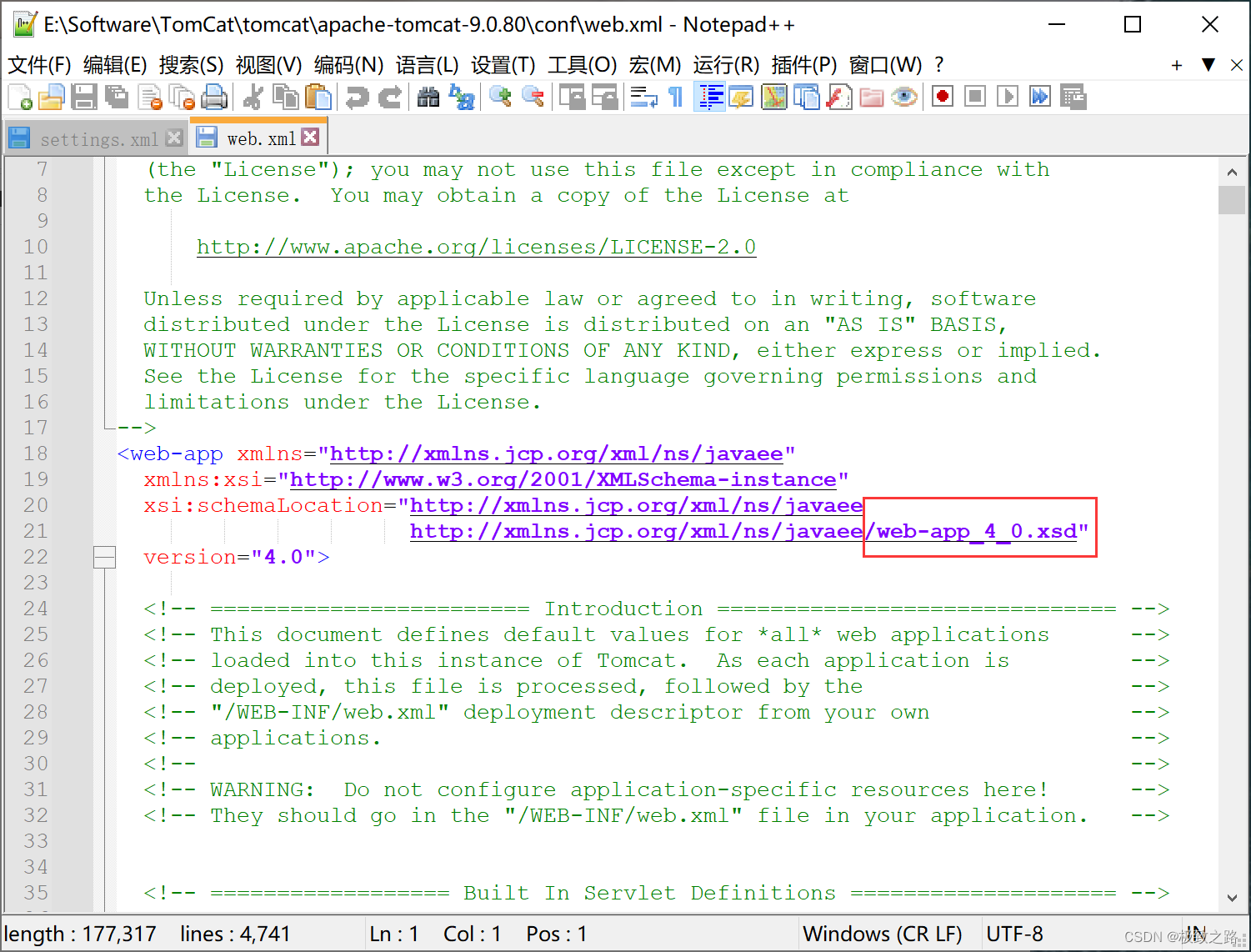Open the w3.org XMLSchema-instance link

tap(563, 479)
